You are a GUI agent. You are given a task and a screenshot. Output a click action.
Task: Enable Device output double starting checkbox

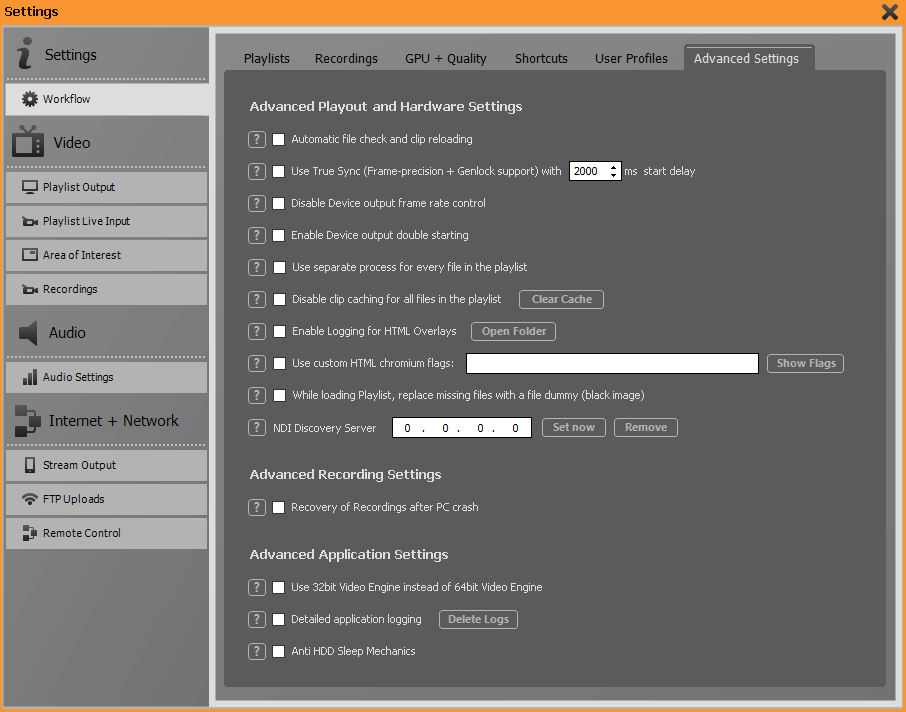pyautogui.click(x=279, y=235)
